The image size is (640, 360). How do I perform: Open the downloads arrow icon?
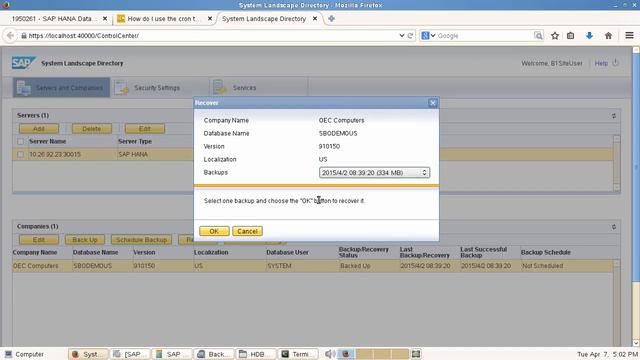pos(589,36)
